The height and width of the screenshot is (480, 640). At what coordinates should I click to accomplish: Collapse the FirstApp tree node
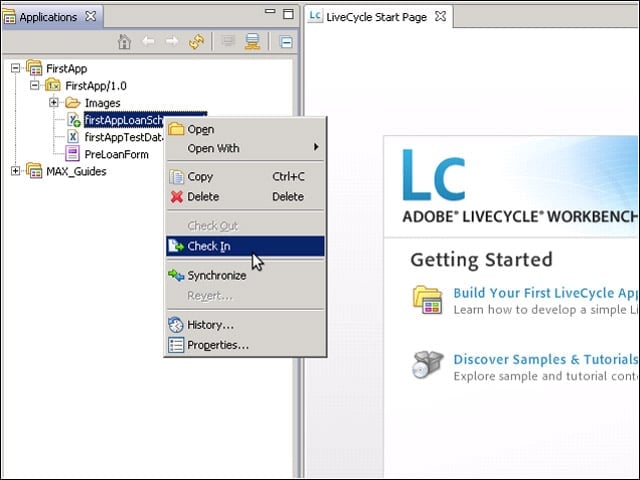pos(16,68)
